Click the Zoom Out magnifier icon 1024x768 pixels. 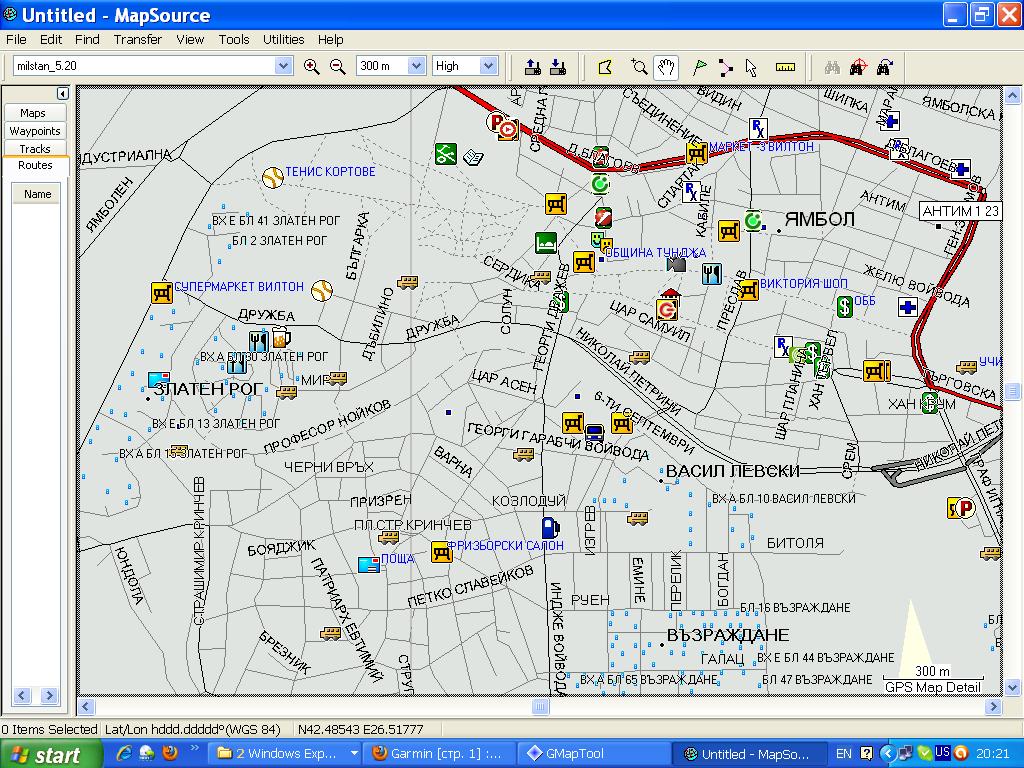click(x=338, y=66)
